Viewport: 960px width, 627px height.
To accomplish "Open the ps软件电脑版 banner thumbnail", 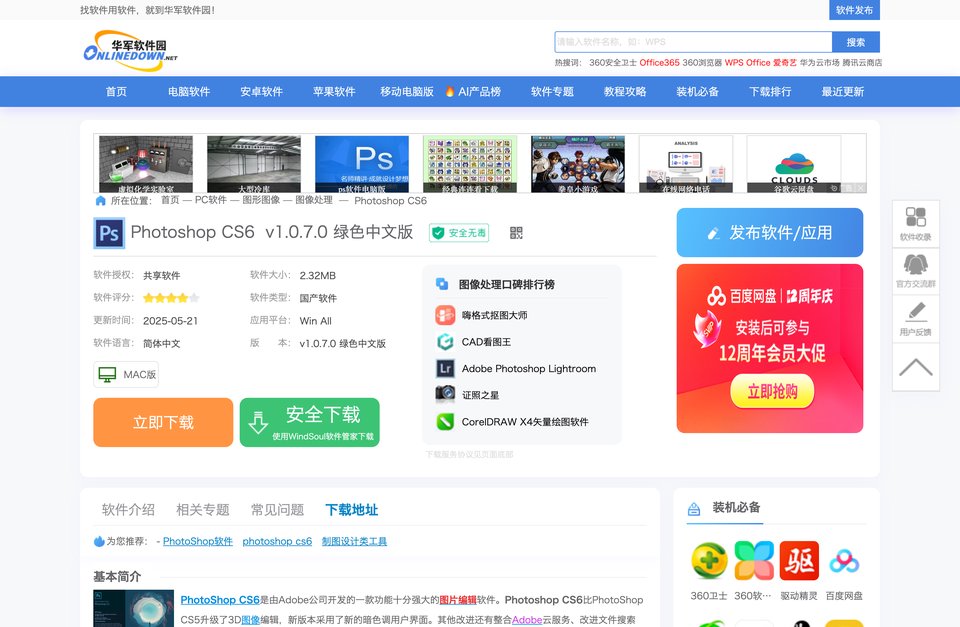I will pyautogui.click(x=362, y=164).
